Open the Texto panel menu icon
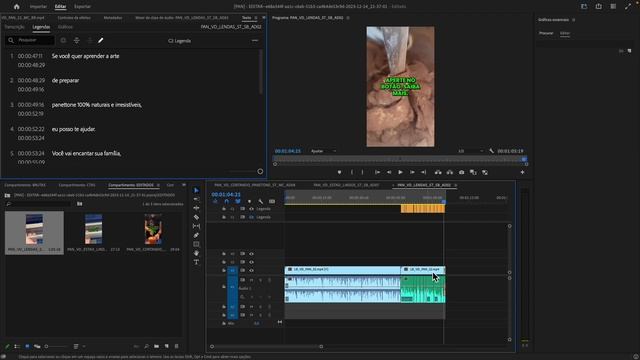The height and width of the screenshot is (360, 640). point(256,18)
